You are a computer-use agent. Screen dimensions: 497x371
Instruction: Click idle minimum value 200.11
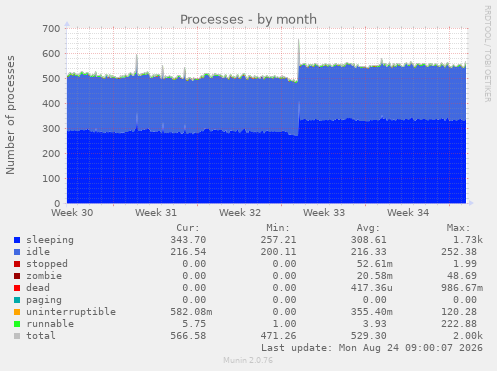point(278,252)
